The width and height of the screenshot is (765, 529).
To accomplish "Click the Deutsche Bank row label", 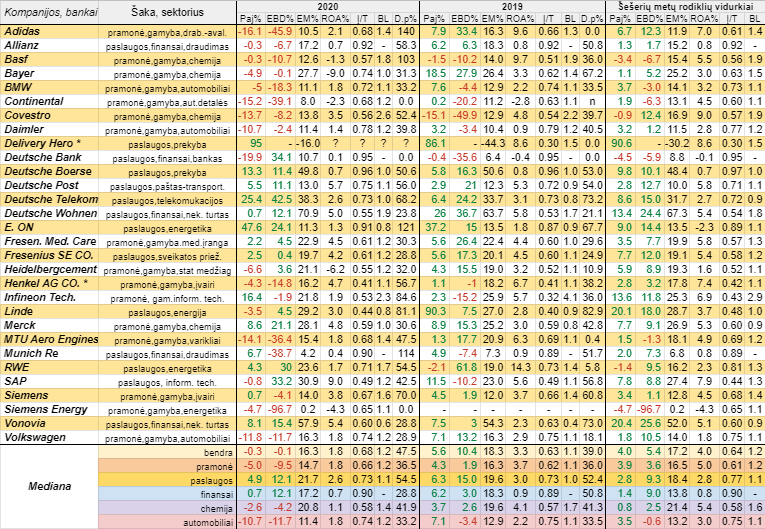I will pos(50,158).
